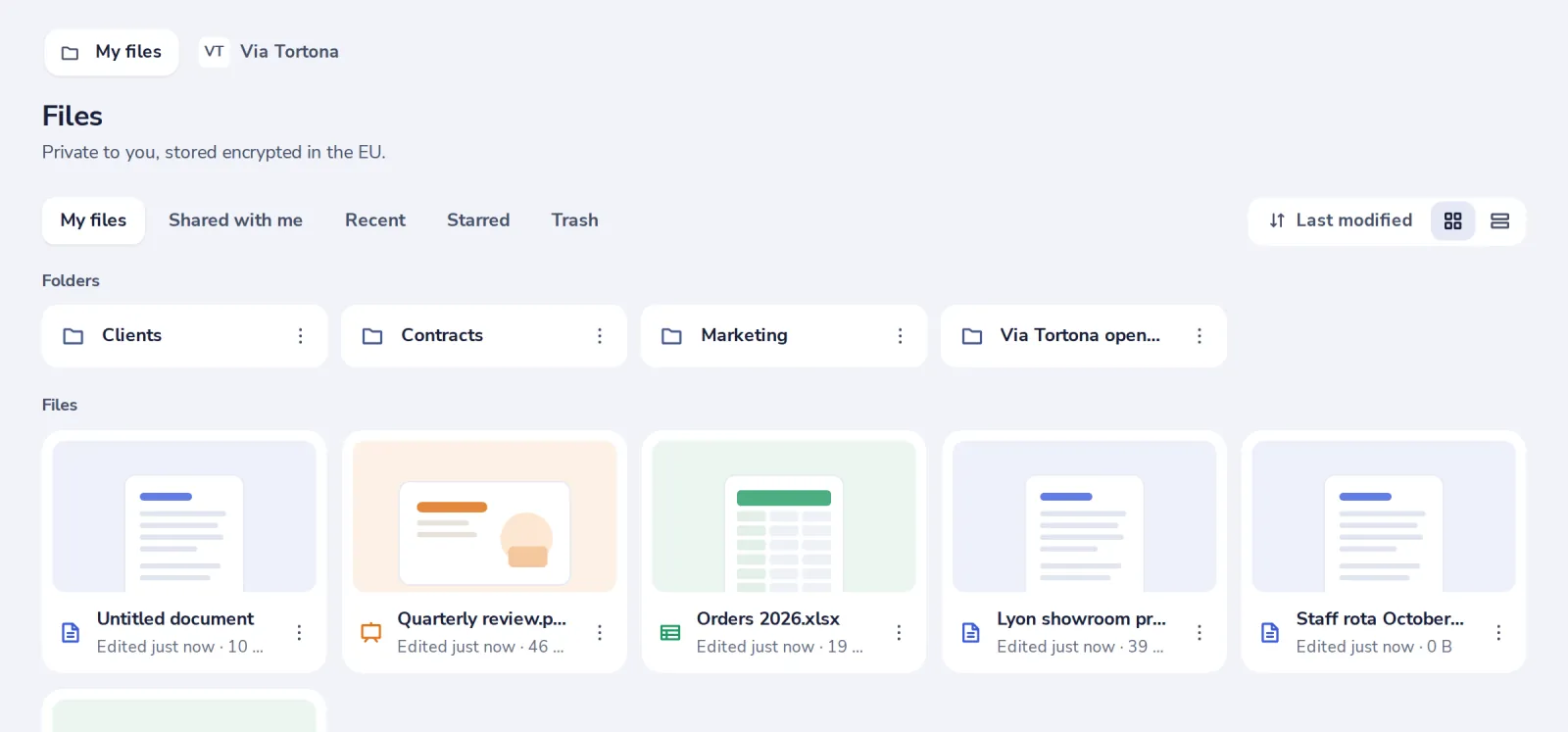Open the Trash tab
1568x732 pixels.
pyautogui.click(x=574, y=220)
